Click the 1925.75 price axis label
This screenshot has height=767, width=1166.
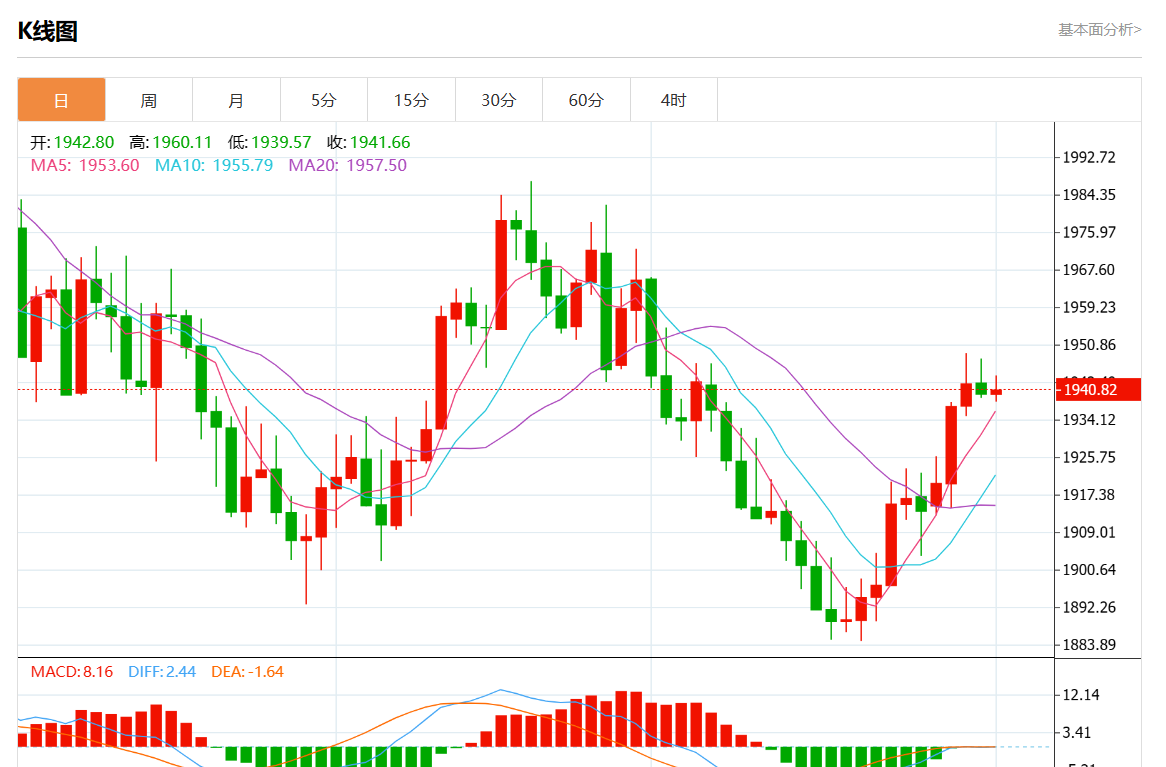tap(1089, 458)
